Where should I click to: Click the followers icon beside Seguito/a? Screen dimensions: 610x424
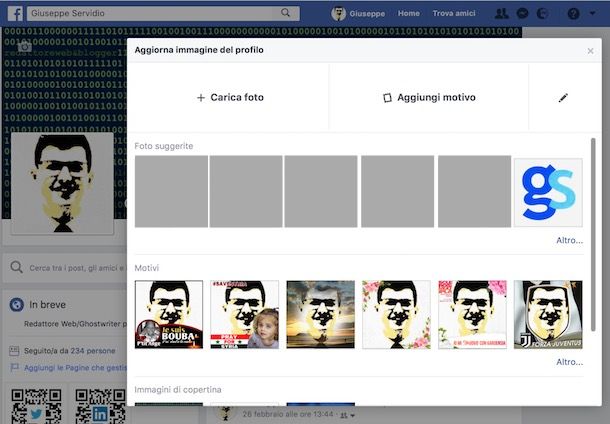pyautogui.click(x=14, y=351)
